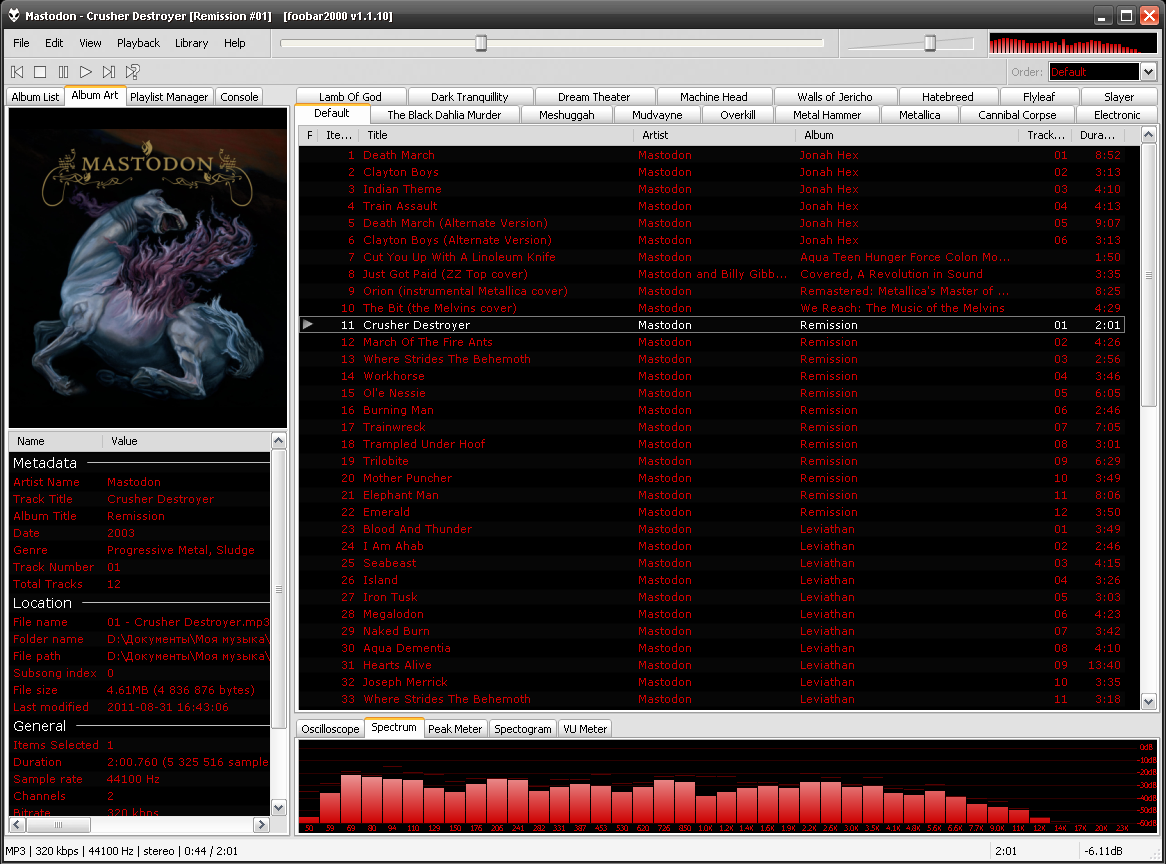This screenshot has width=1166, height=864.
Task: Click the Name column header in properties
Action: click(56, 441)
